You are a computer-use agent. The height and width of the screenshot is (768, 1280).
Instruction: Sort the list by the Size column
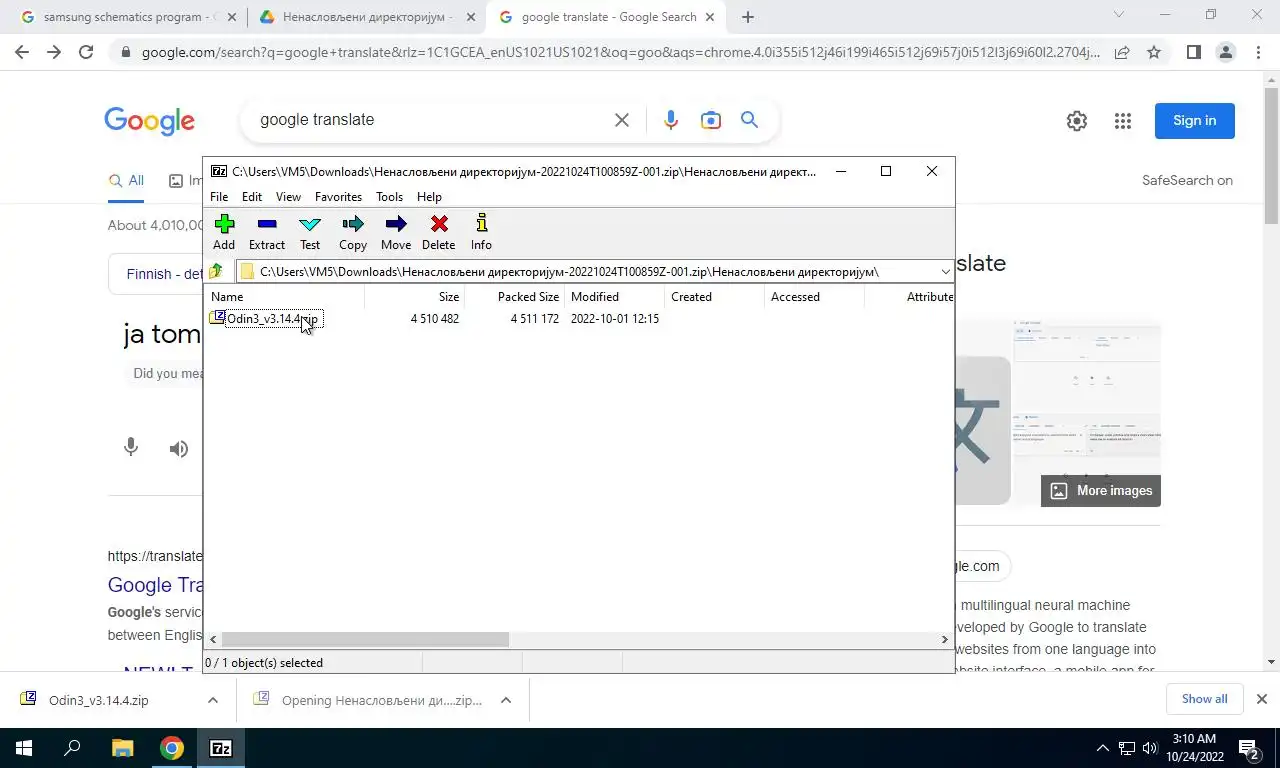[x=414, y=297]
